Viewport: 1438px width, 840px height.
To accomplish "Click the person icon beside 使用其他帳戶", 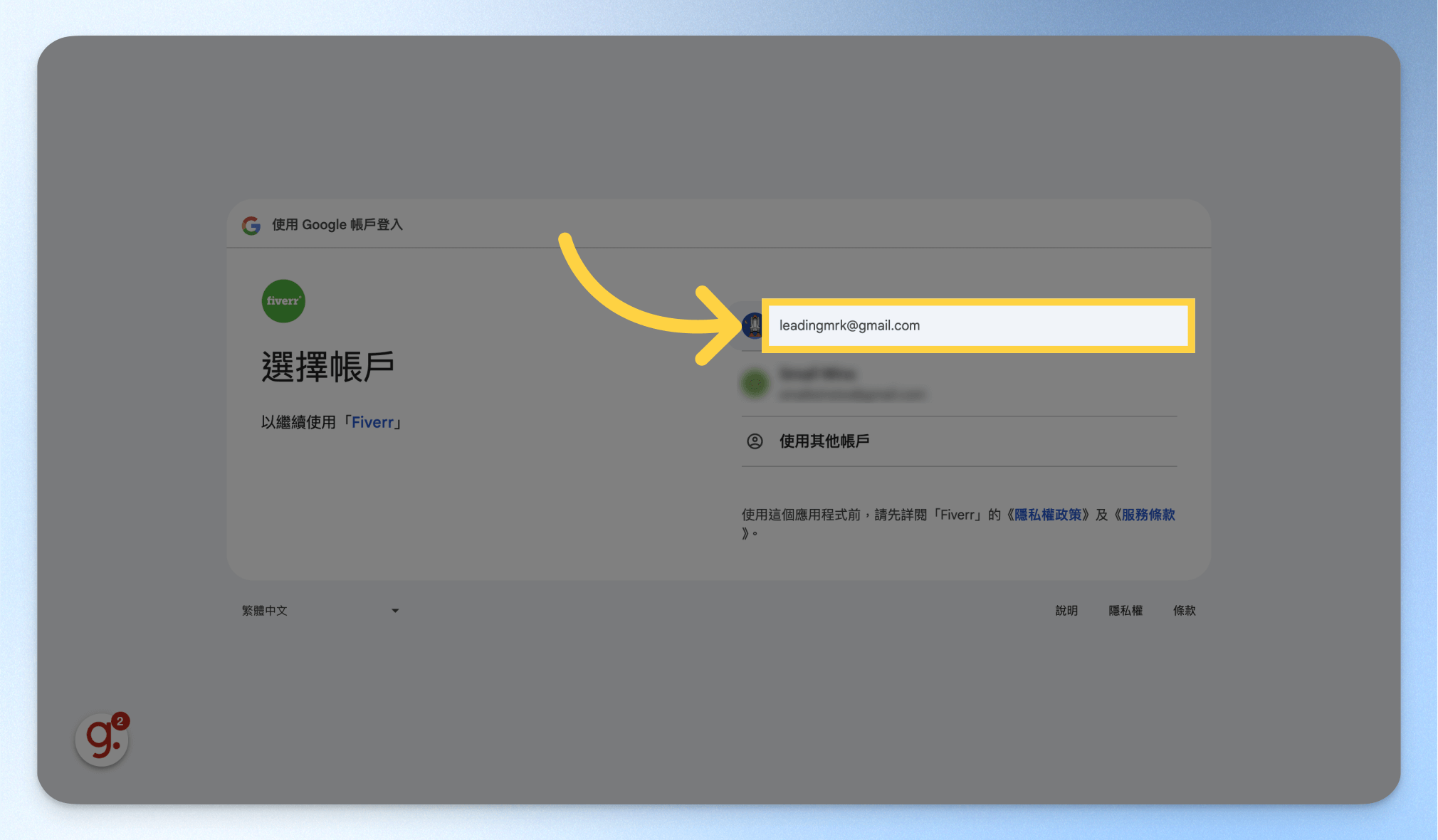I will pos(755,441).
